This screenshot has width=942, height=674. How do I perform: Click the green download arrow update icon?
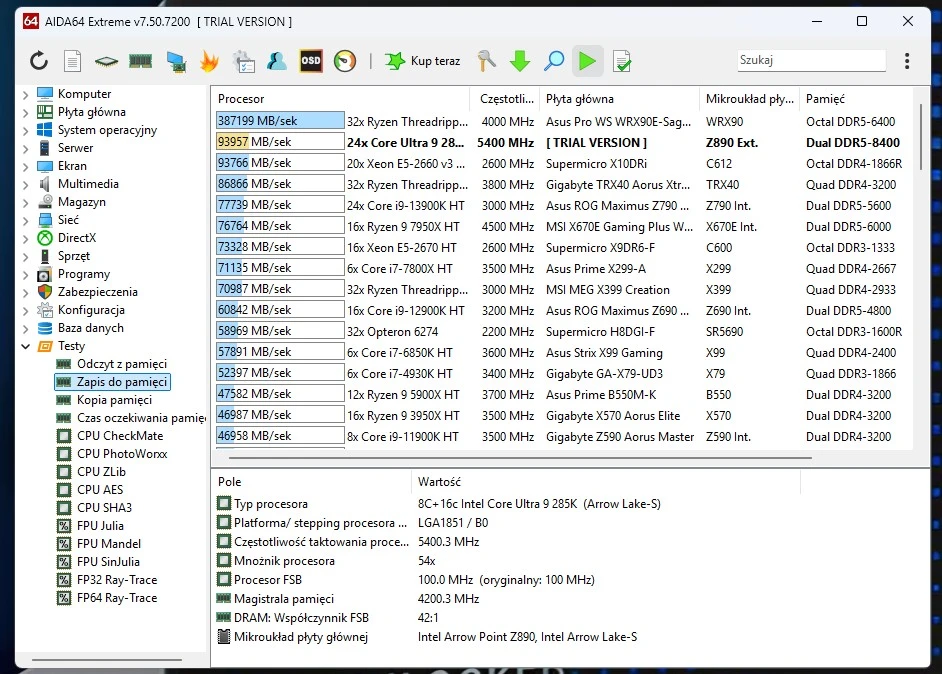click(x=520, y=61)
